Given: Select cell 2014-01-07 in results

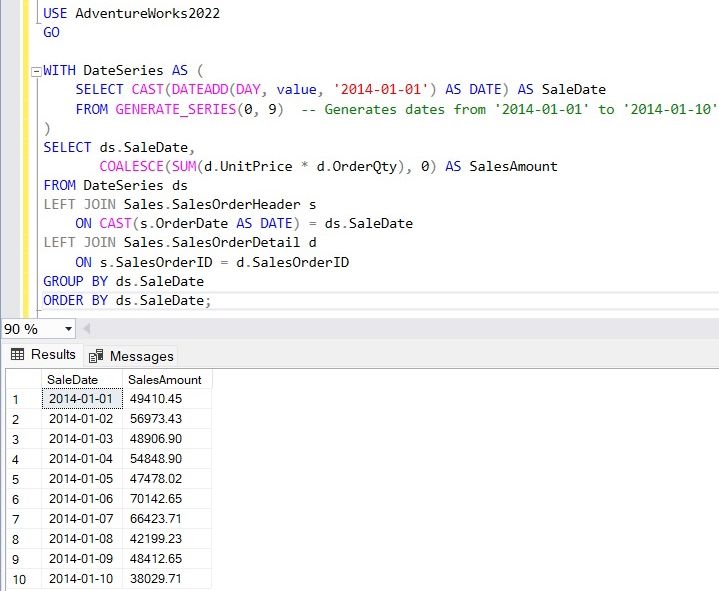Looking at the screenshot, I should (82, 519).
